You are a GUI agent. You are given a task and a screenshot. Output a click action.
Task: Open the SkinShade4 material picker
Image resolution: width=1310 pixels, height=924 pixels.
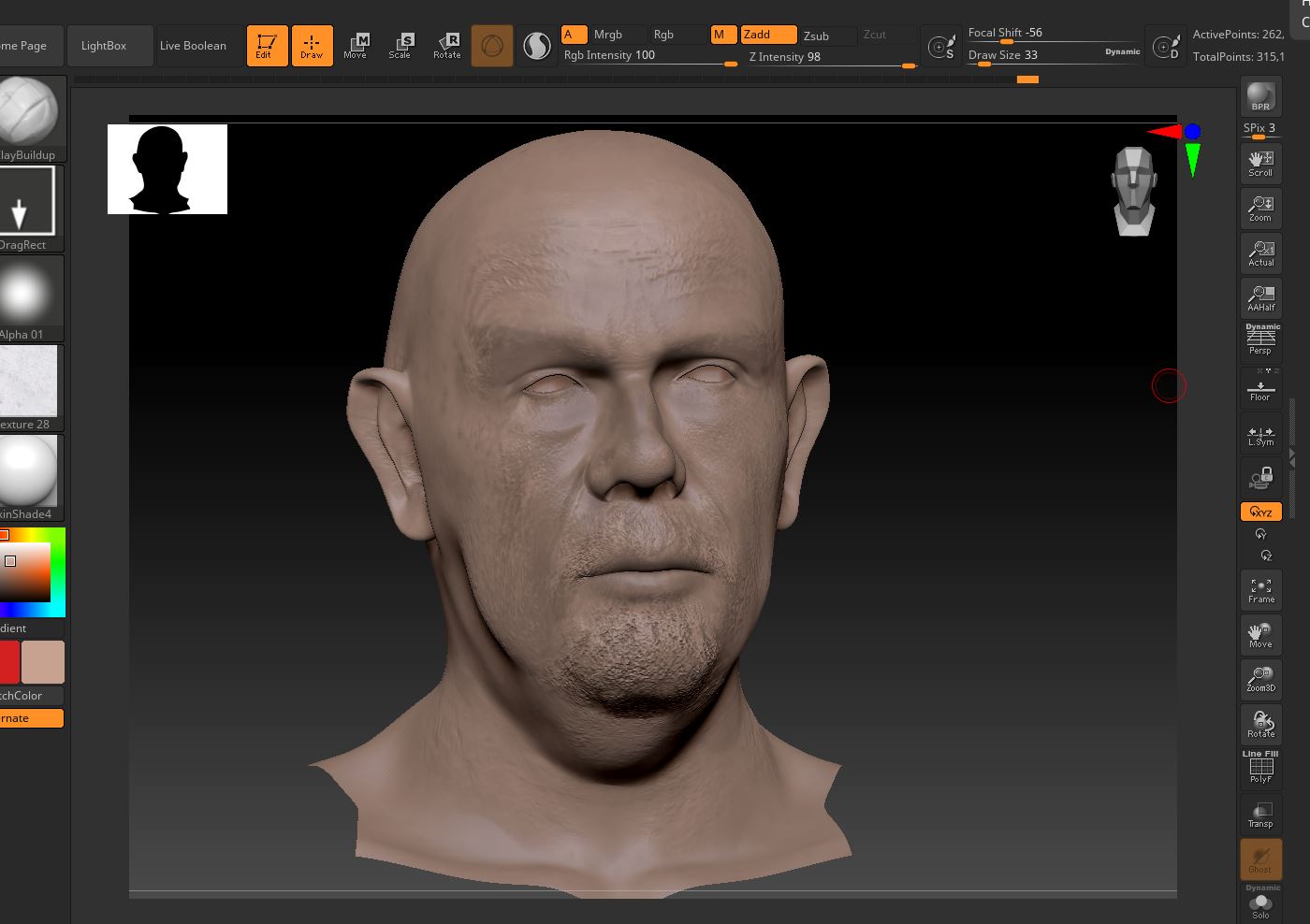(32, 478)
